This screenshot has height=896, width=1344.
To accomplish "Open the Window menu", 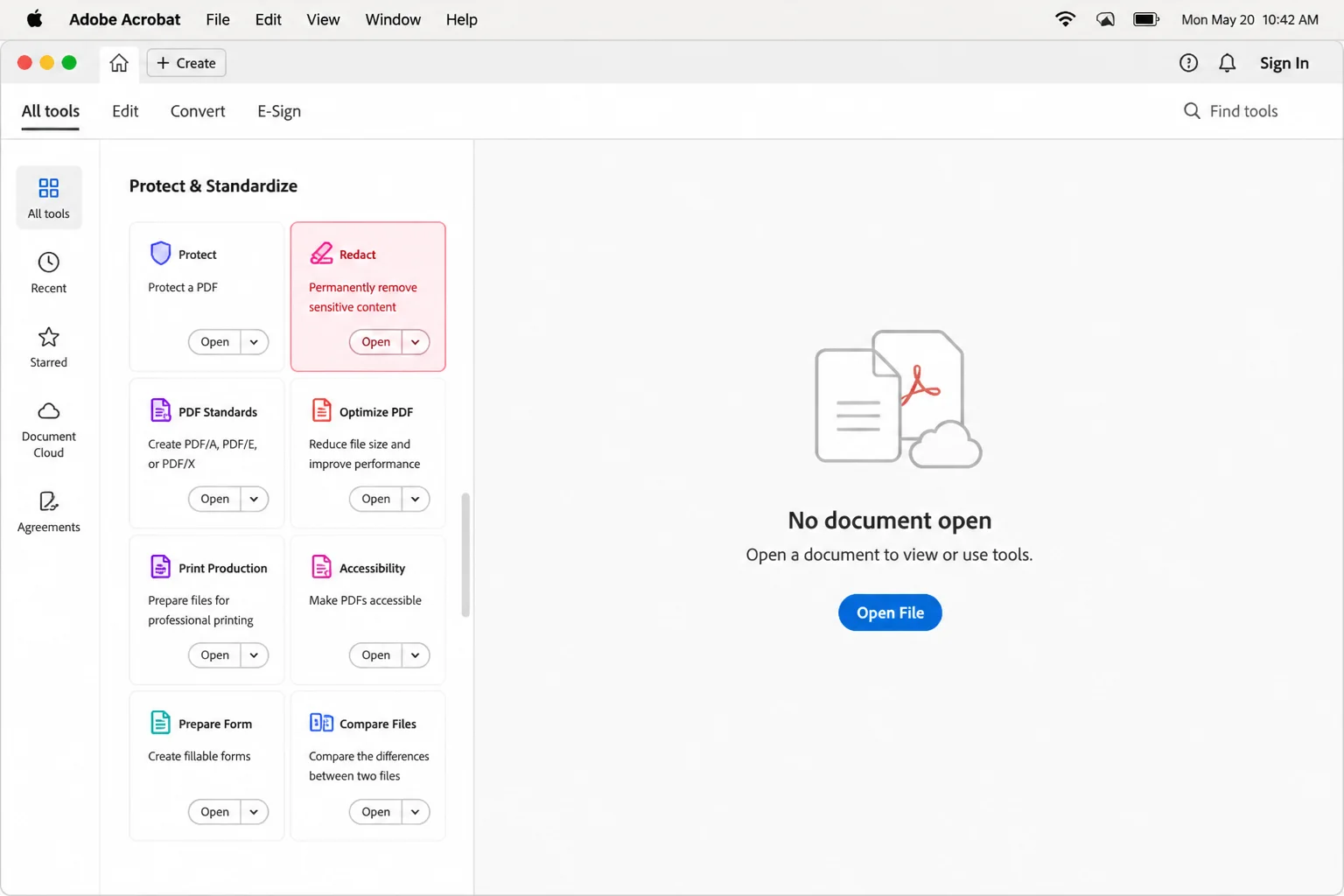I will point(393,19).
